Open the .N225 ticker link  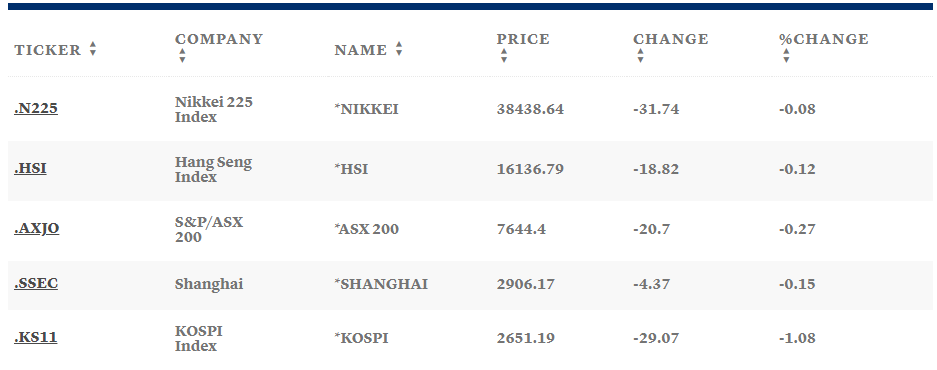[36, 109]
